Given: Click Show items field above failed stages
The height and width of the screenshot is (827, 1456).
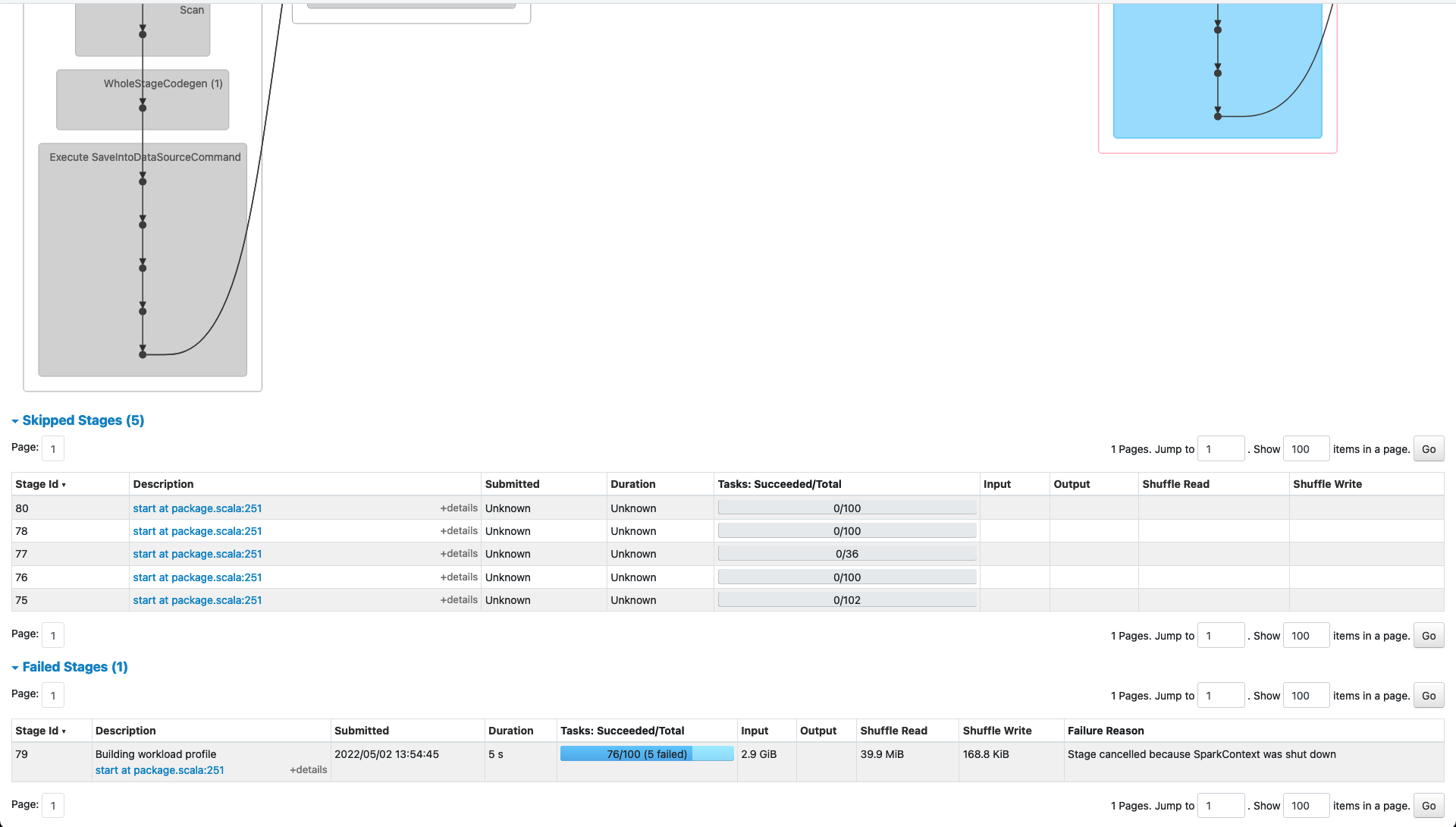Looking at the screenshot, I should [x=1305, y=696].
